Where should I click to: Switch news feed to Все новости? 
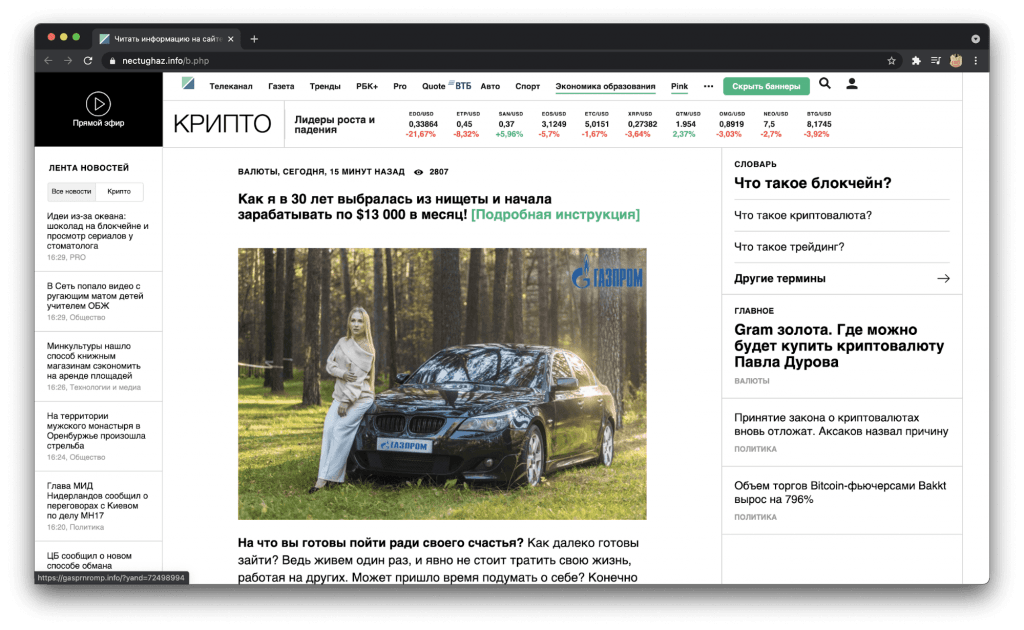click(x=71, y=191)
